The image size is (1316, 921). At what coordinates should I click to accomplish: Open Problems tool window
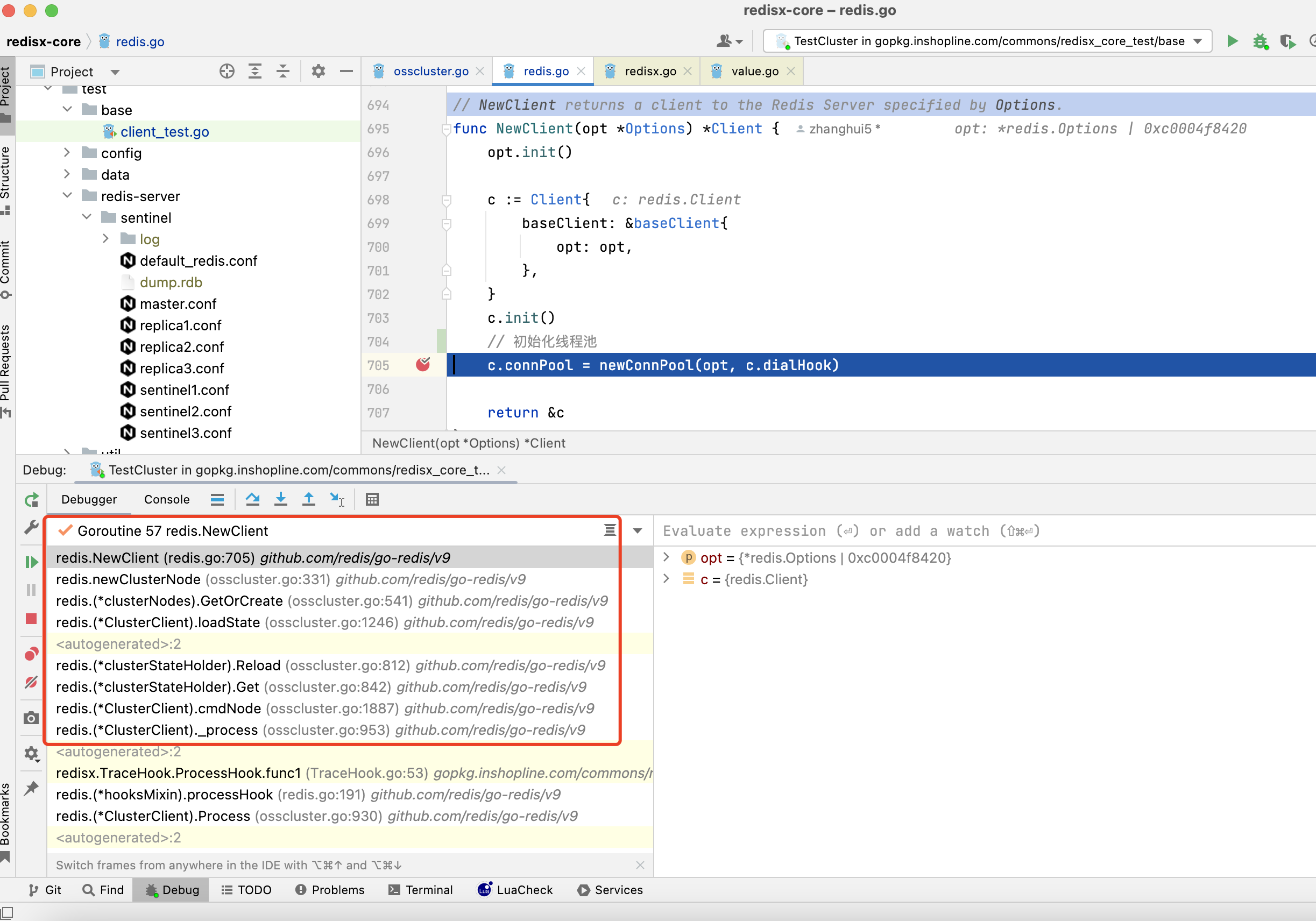coord(330,889)
